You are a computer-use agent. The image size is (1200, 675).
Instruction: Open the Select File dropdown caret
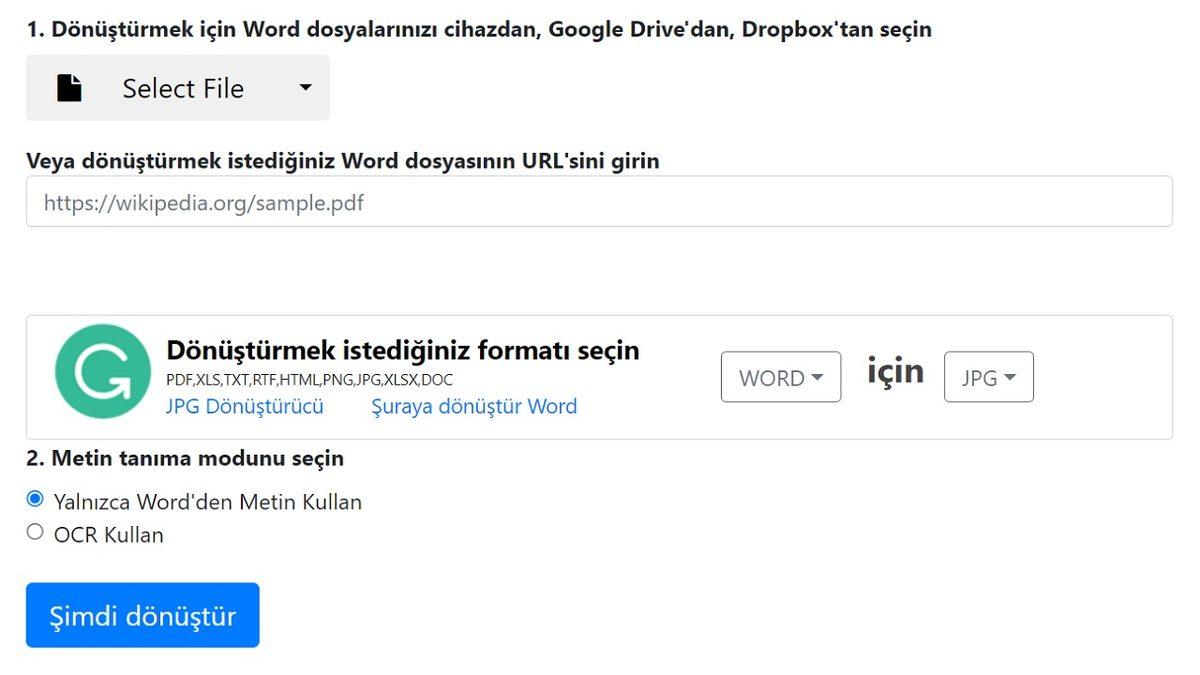click(308, 88)
